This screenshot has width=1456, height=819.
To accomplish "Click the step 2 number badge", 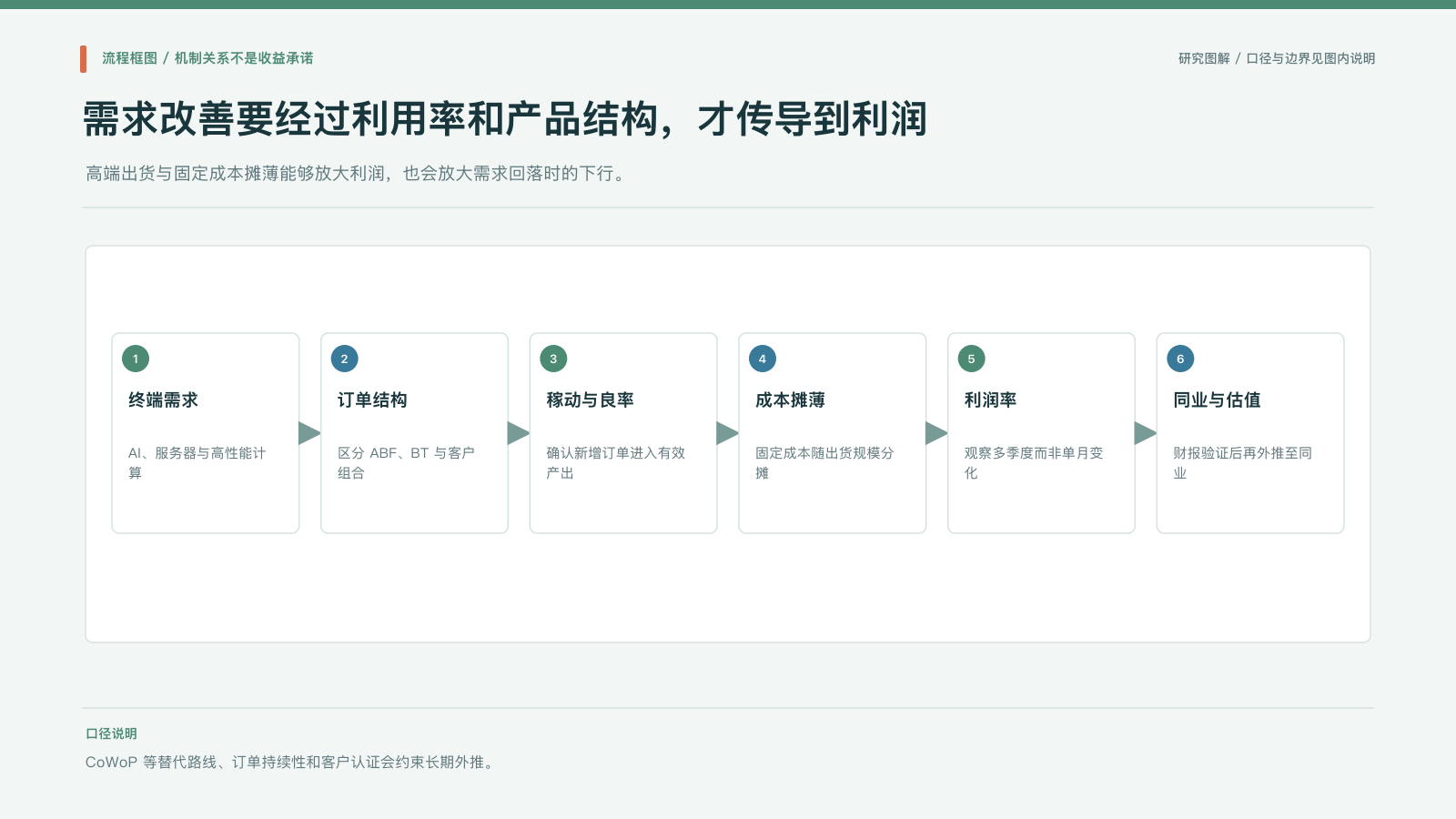I will point(344,359).
